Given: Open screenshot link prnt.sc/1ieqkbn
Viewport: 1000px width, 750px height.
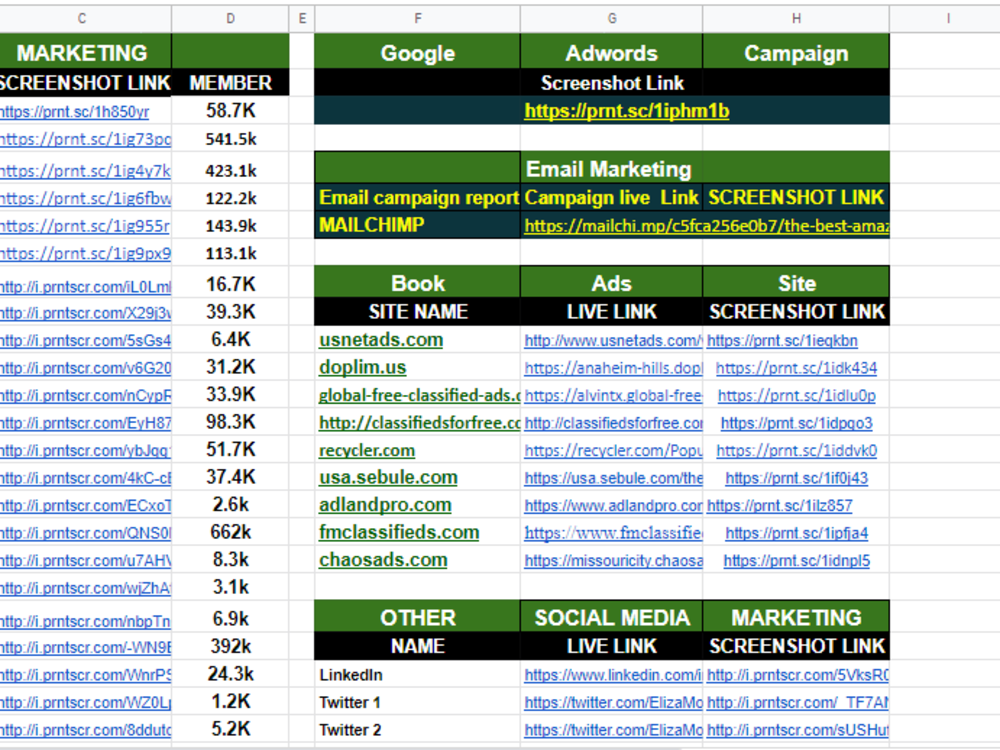Looking at the screenshot, I should coord(782,341).
